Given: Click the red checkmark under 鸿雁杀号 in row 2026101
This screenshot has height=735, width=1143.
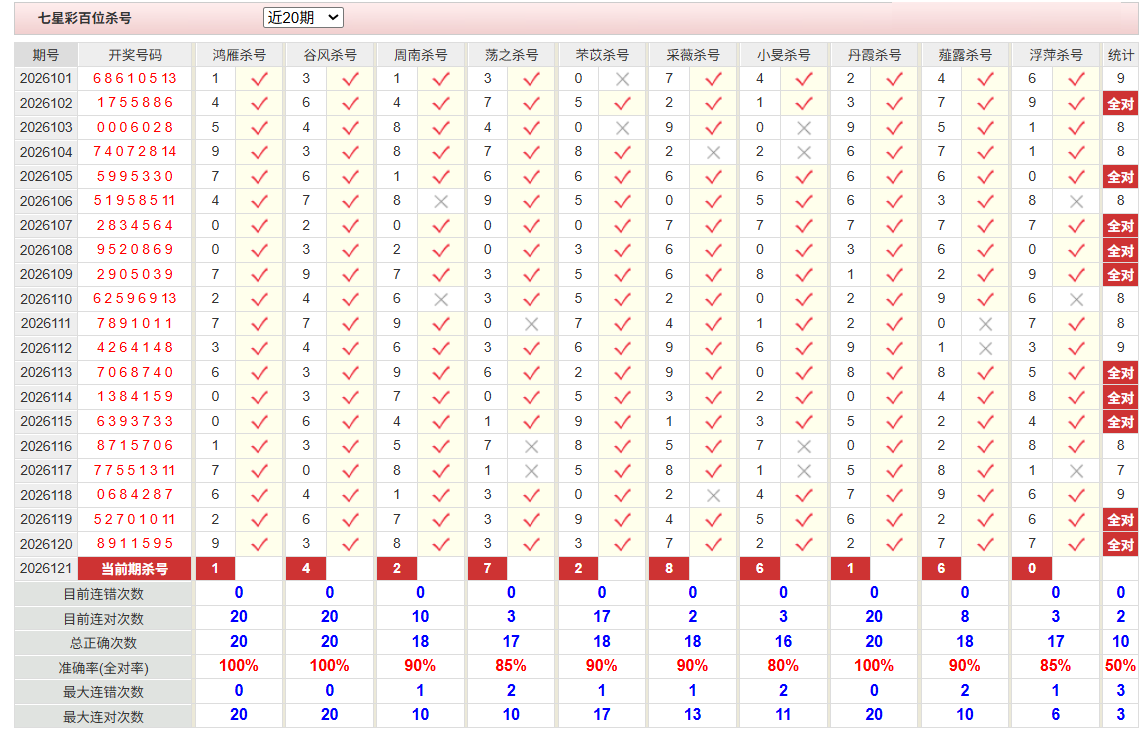Looking at the screenshot, I should 259,79.
